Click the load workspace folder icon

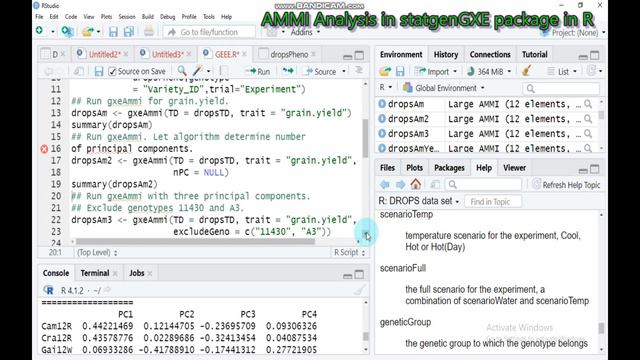pyautogui.click(x=385, y=71)
